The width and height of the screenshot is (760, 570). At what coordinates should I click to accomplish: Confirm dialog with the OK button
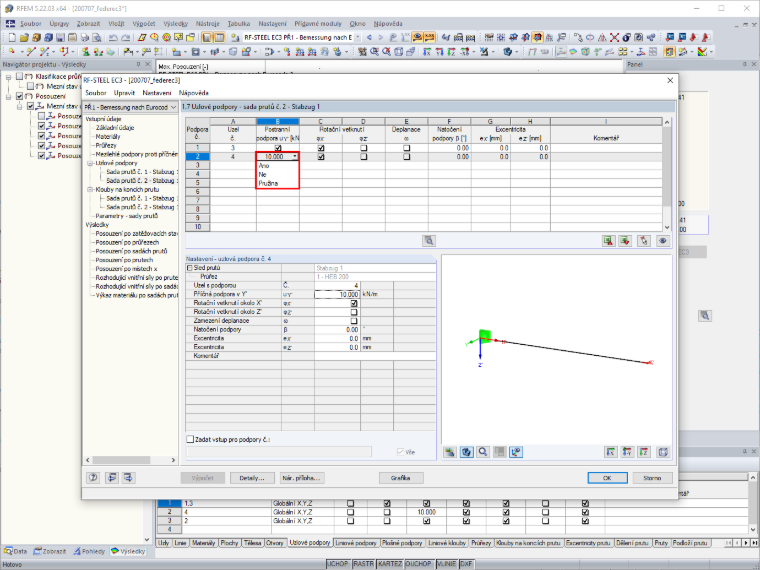(x=607, y=478)
